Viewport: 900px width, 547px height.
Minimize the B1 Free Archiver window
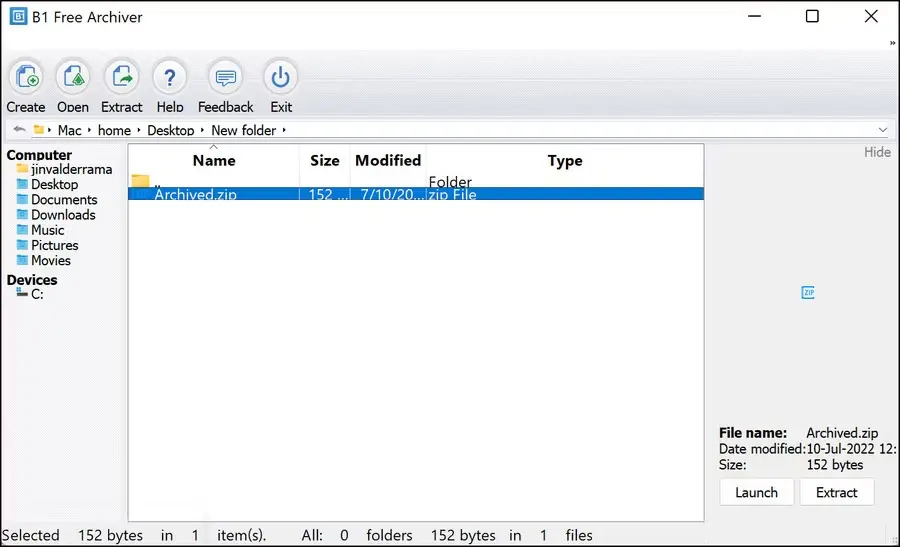click(754, 16)
